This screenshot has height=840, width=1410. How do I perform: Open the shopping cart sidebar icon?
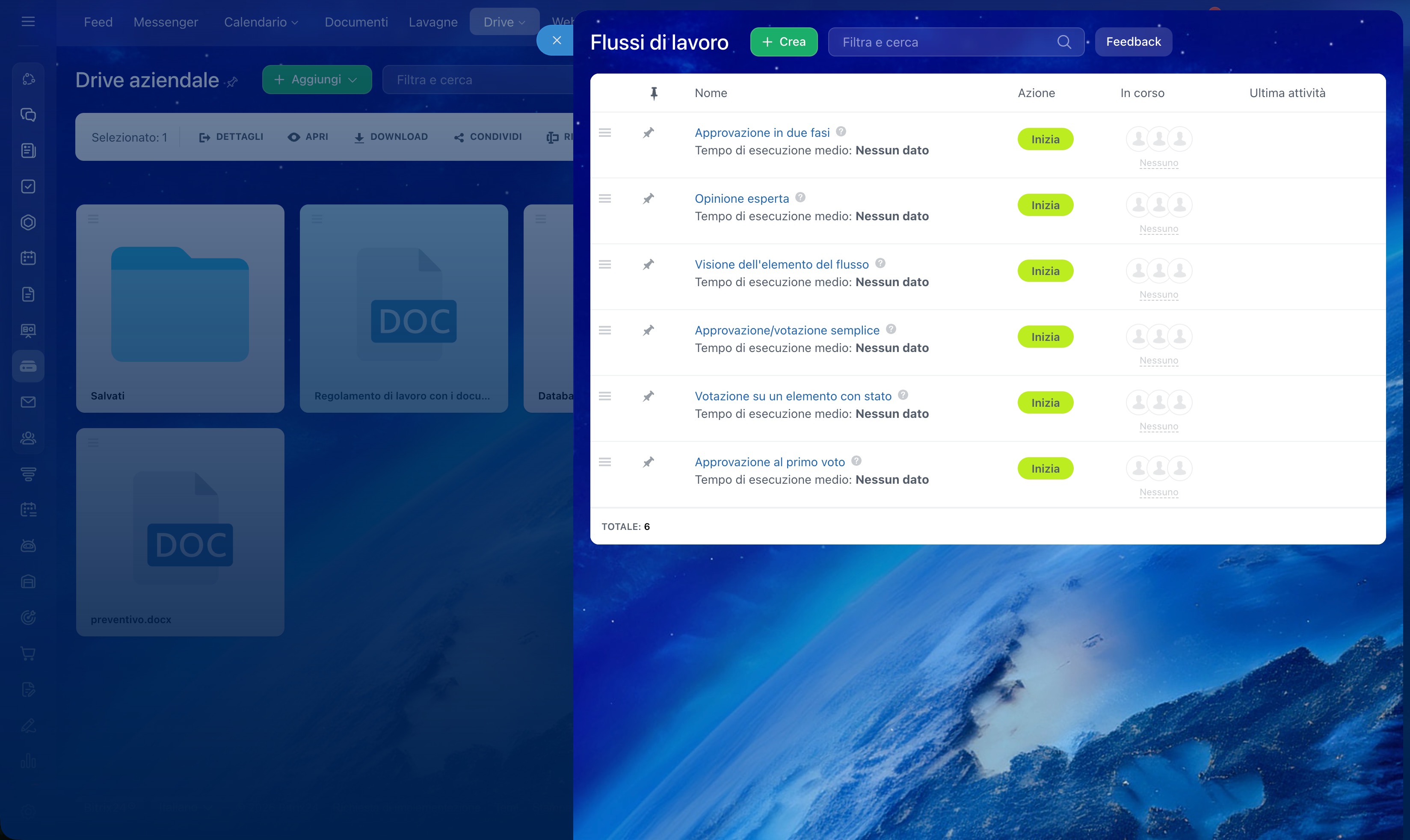[28, 654]
